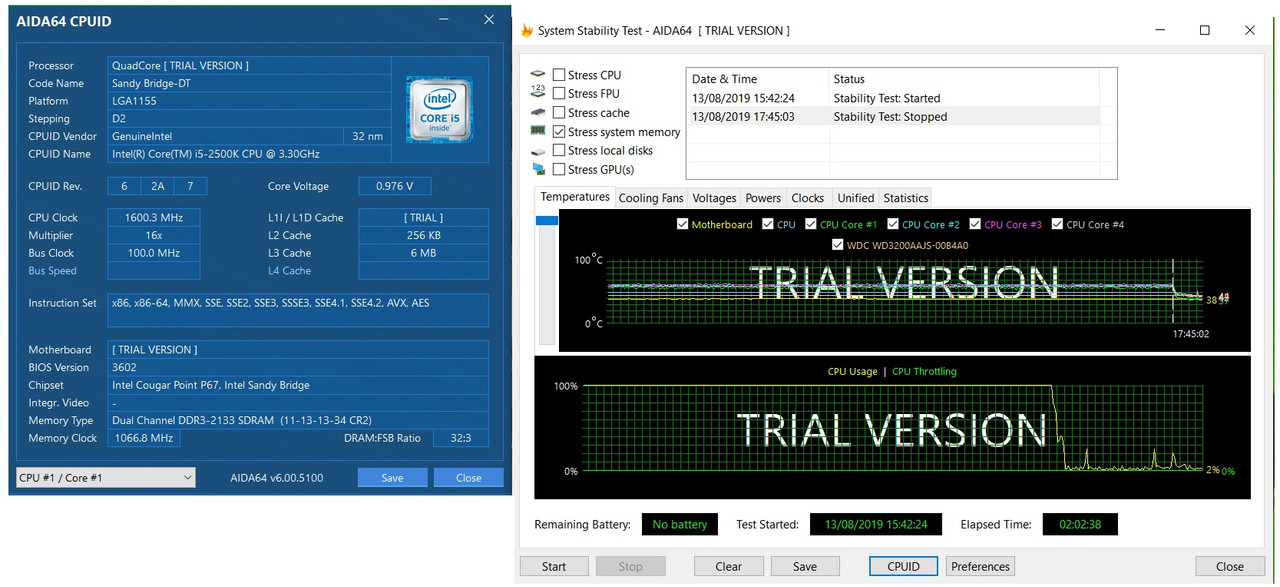
Task: Toggle CPU Core #2 graph checkbox
Action: point(893,224)
